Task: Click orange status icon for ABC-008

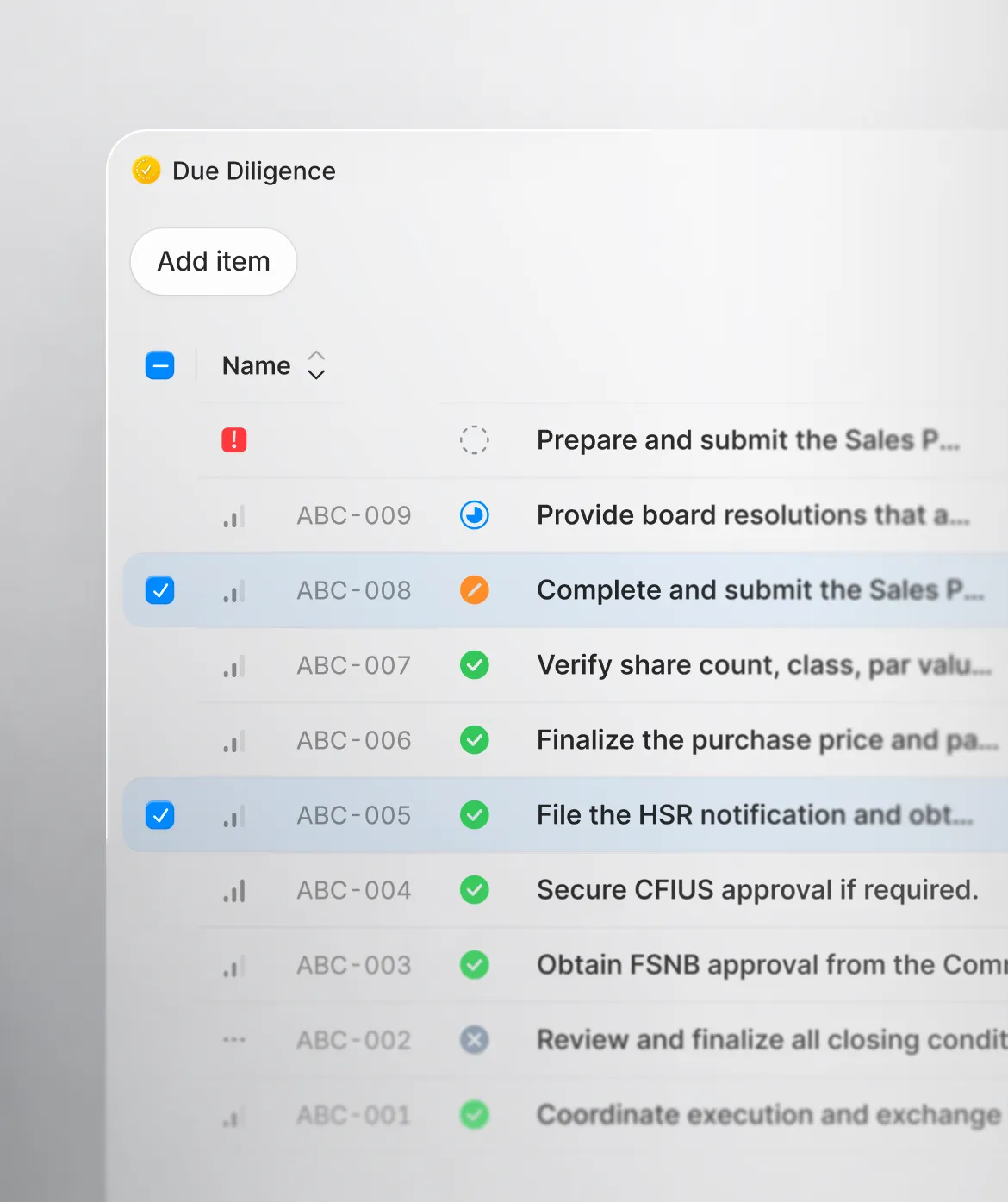Action: (475, 590)
